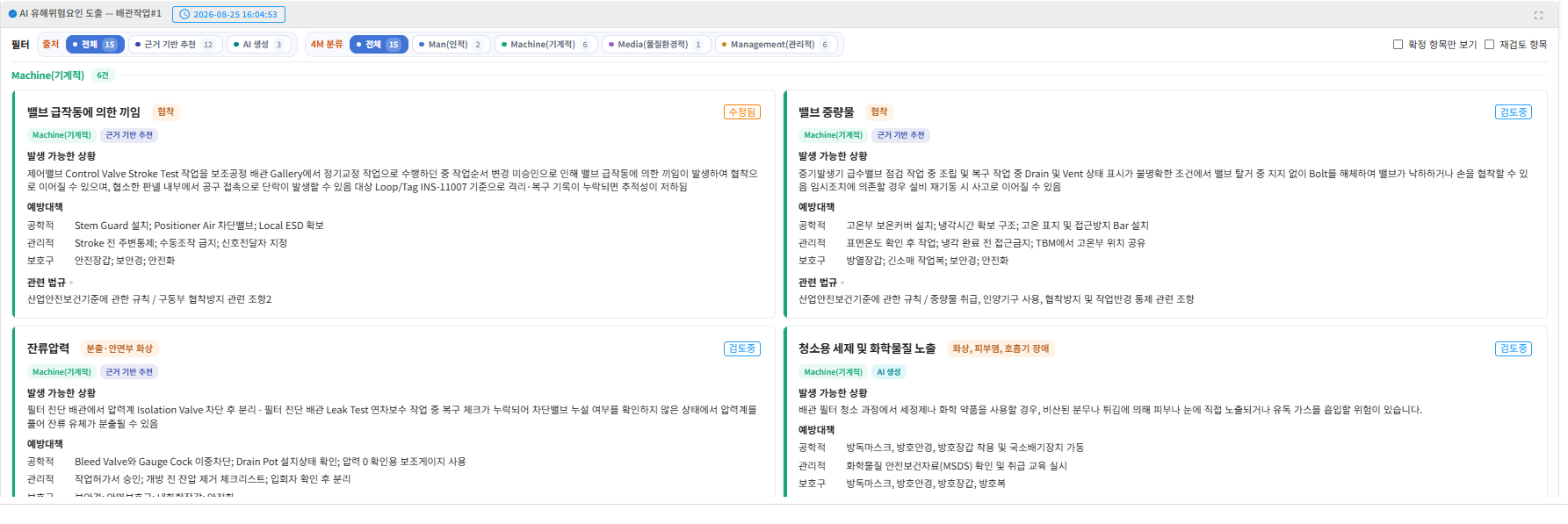Open the 밸브 급작동에 의한 끼임 card title

tap(83, 112)
